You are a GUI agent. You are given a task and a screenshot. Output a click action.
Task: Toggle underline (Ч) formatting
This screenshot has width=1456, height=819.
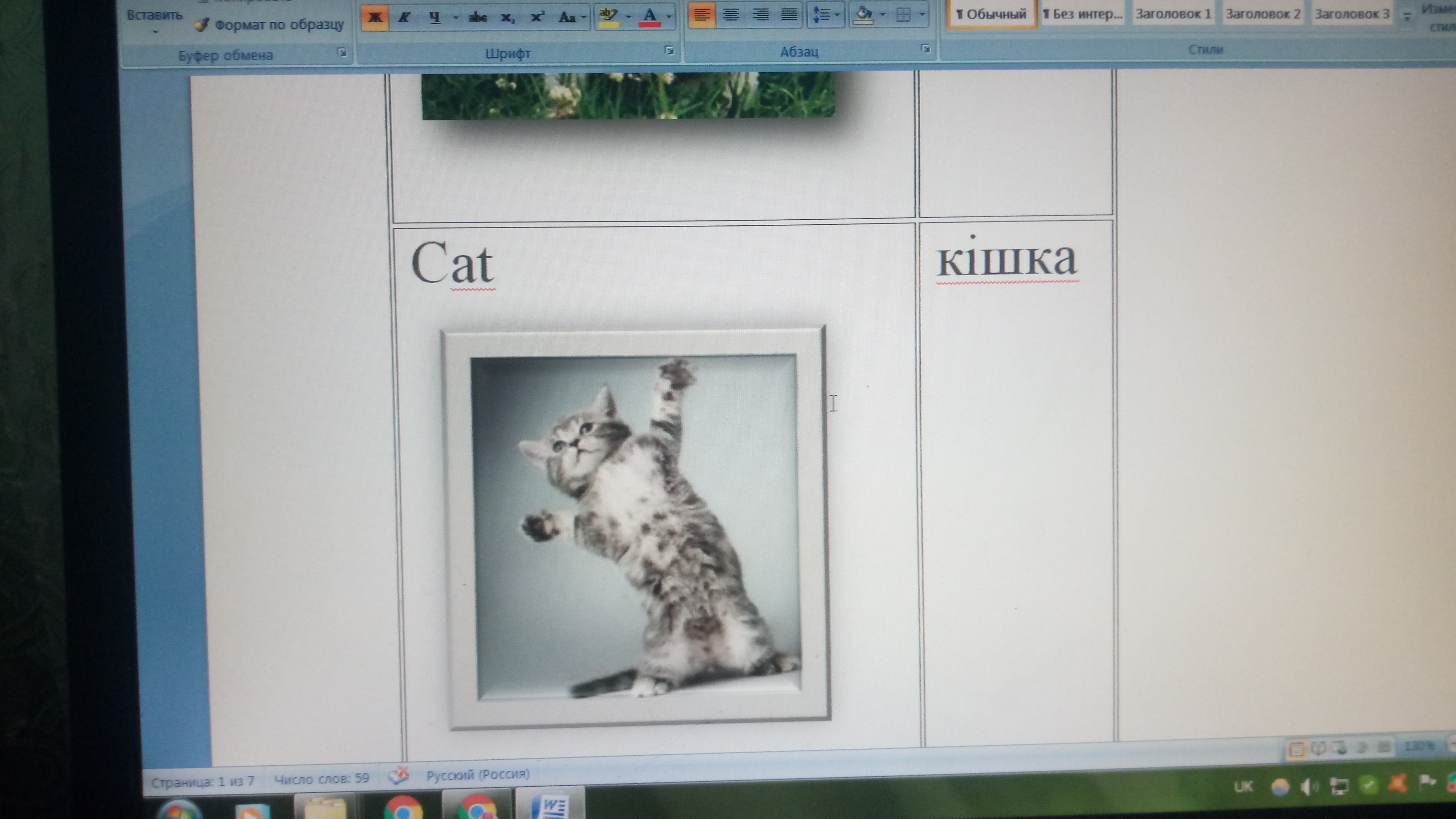434,17
